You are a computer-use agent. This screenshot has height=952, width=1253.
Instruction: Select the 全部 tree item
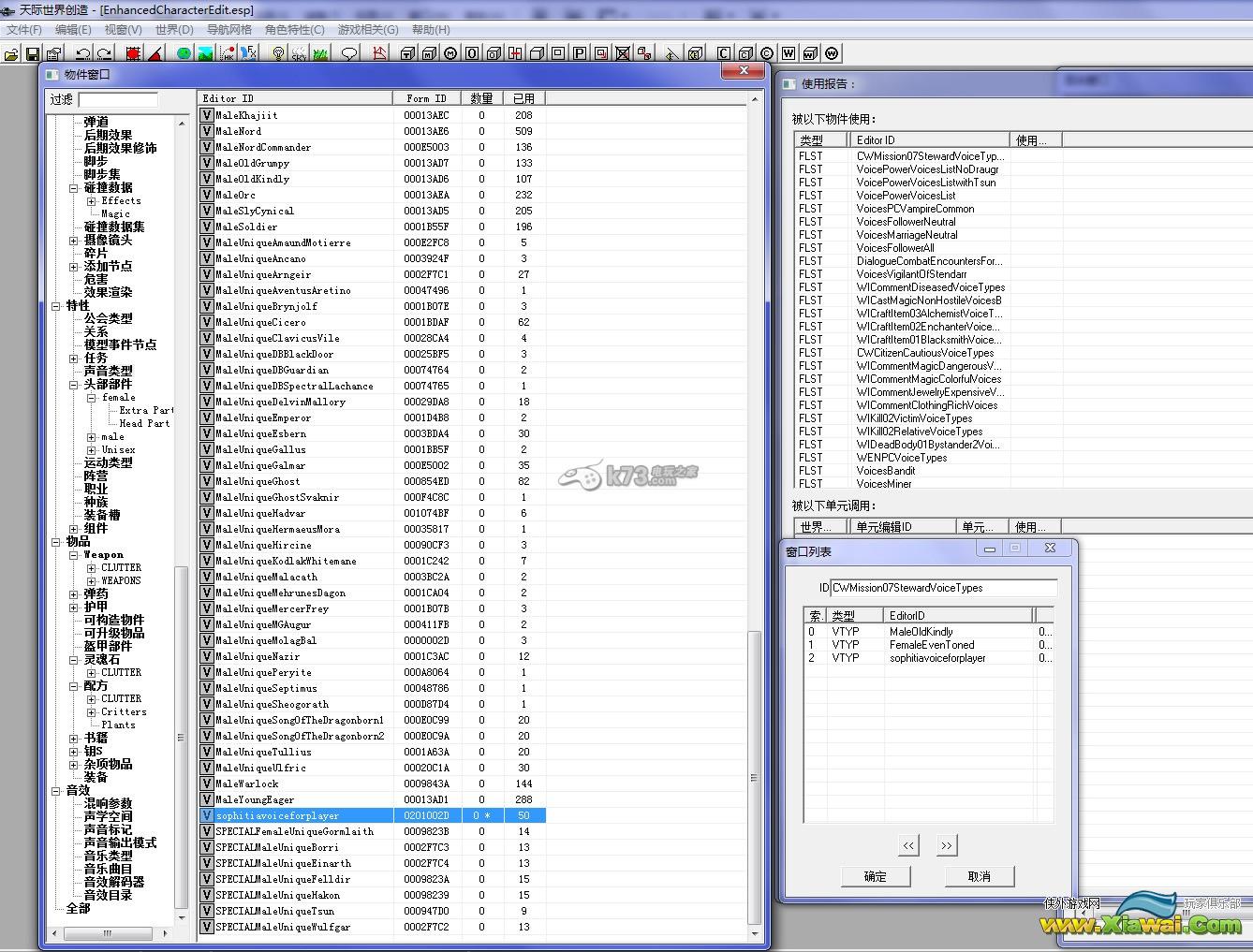point(78,909)
